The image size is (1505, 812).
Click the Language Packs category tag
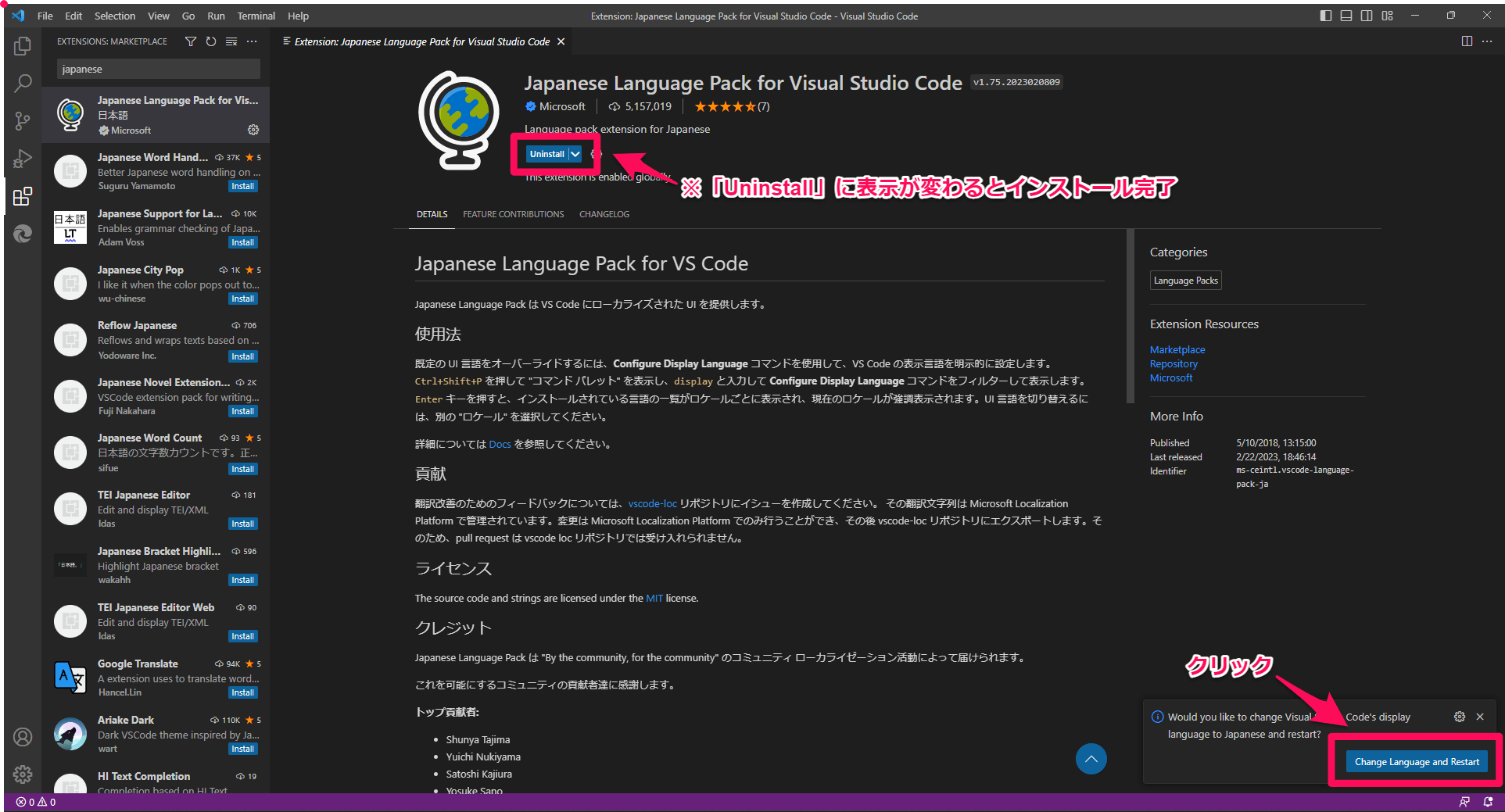[x=1185, y=281]
